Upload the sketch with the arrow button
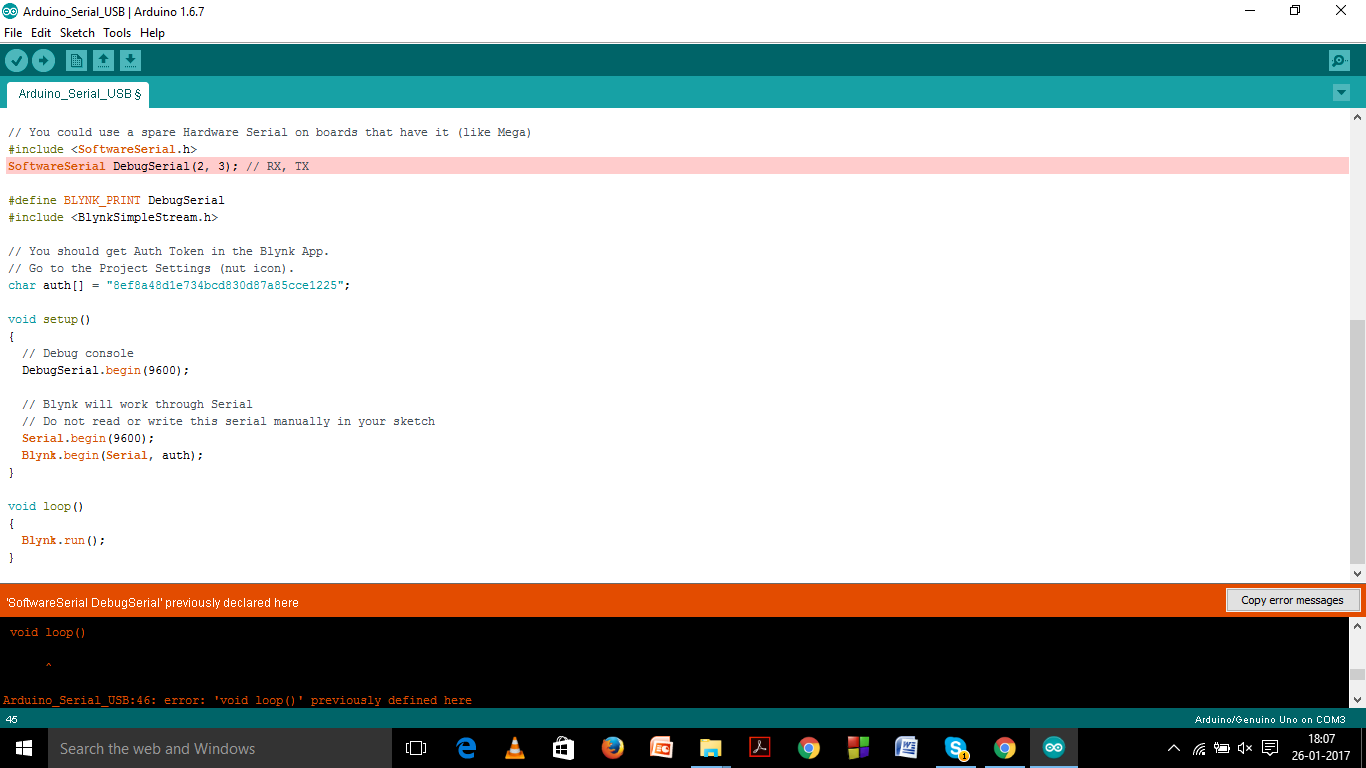This screenshot has height=768, width=1366. click(x=43, y=61)
